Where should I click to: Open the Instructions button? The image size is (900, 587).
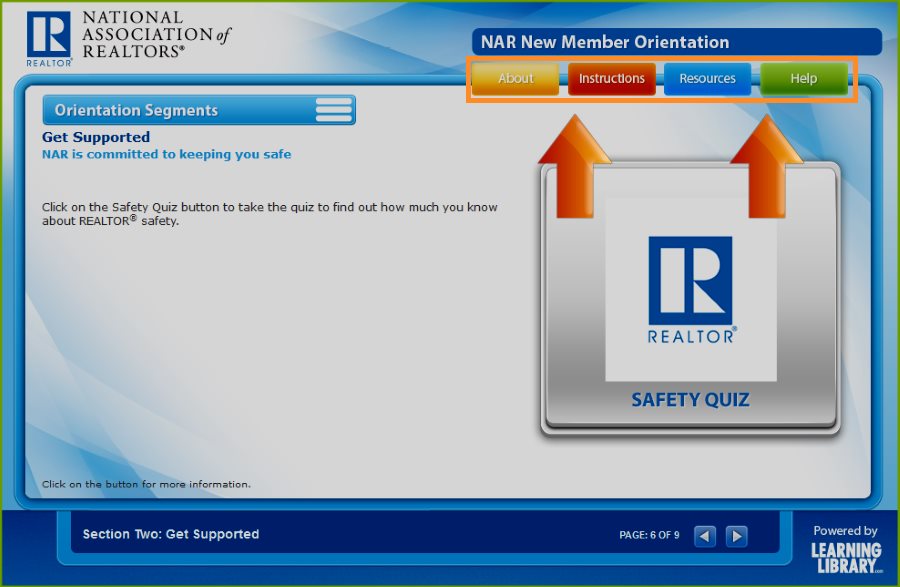coord(612,79)
